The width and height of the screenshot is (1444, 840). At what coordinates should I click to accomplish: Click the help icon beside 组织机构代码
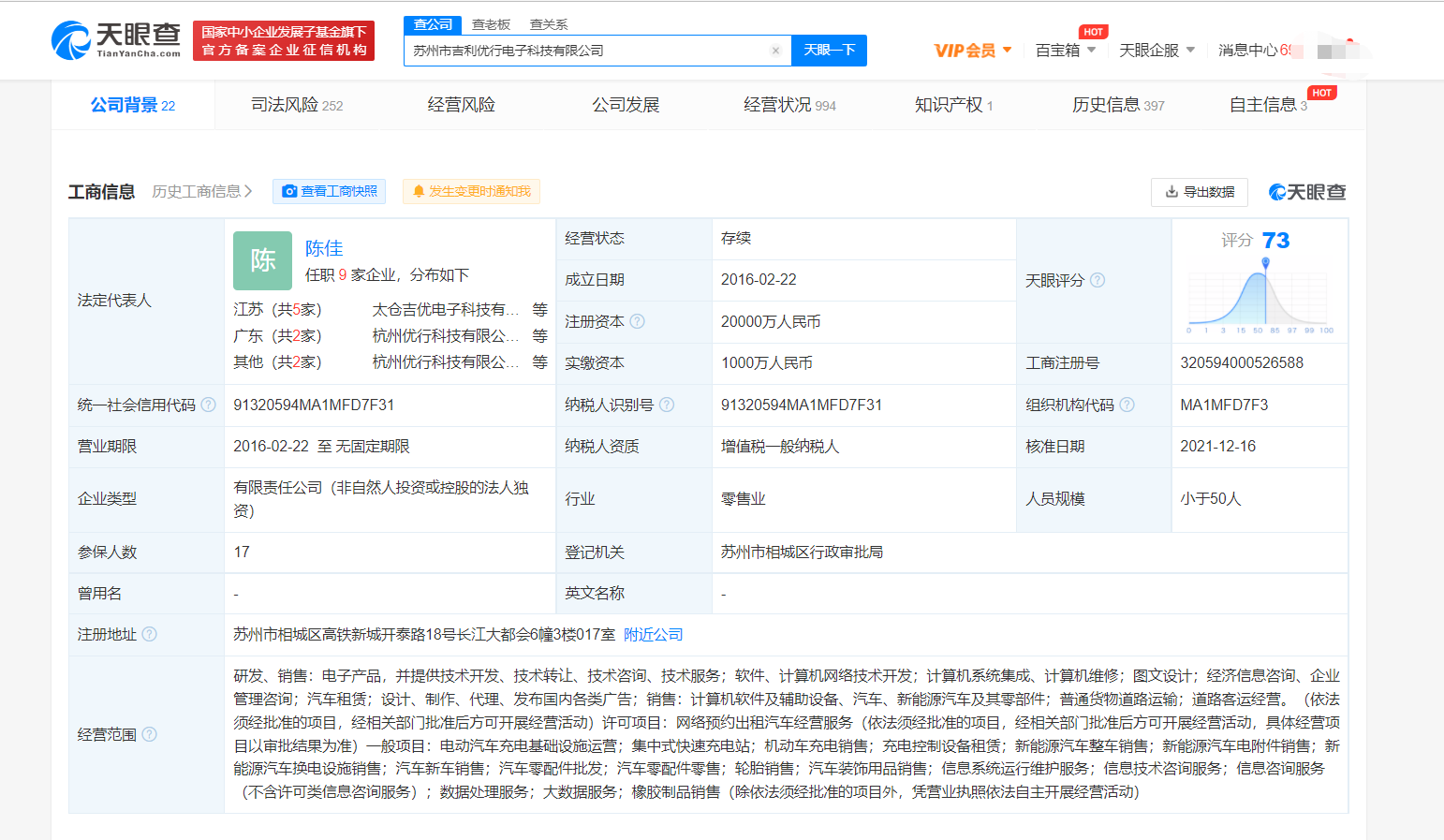pyautogui.click(x=1127, y=405)
